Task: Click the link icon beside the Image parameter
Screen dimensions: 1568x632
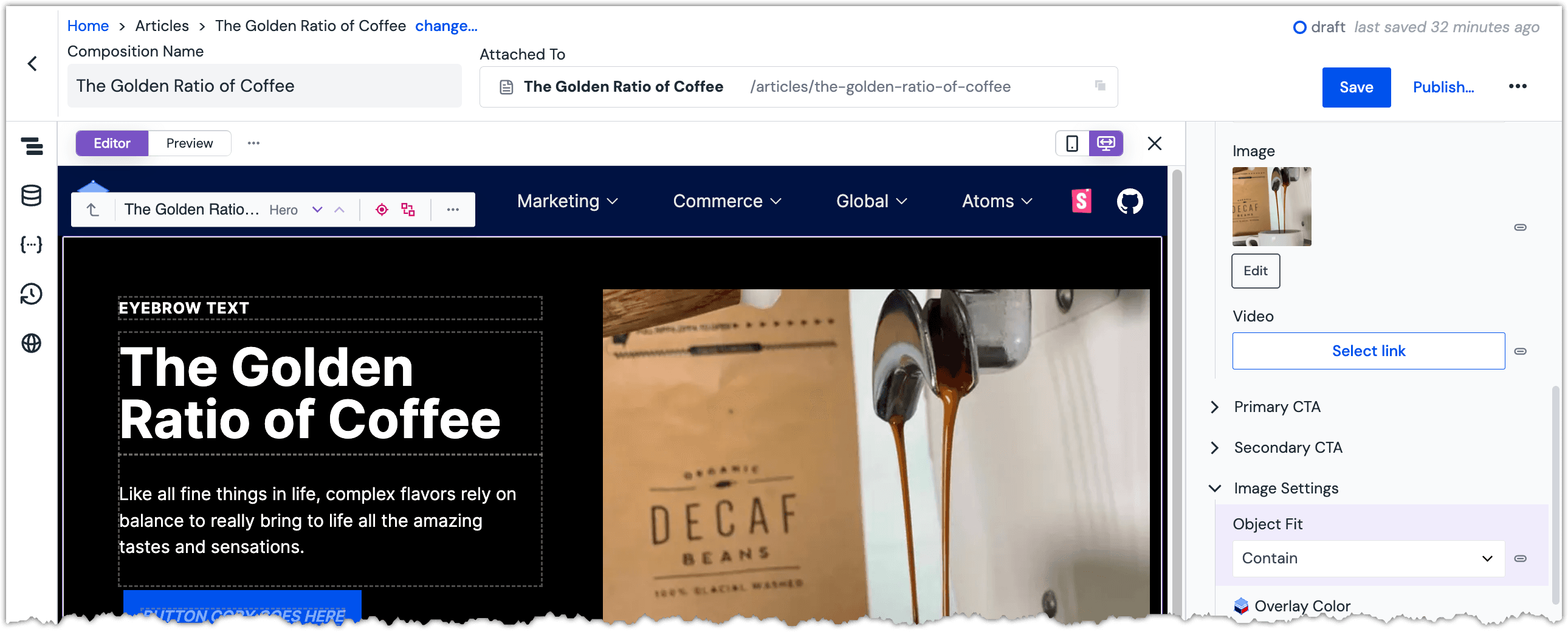Action: [x=1521, y=227]
